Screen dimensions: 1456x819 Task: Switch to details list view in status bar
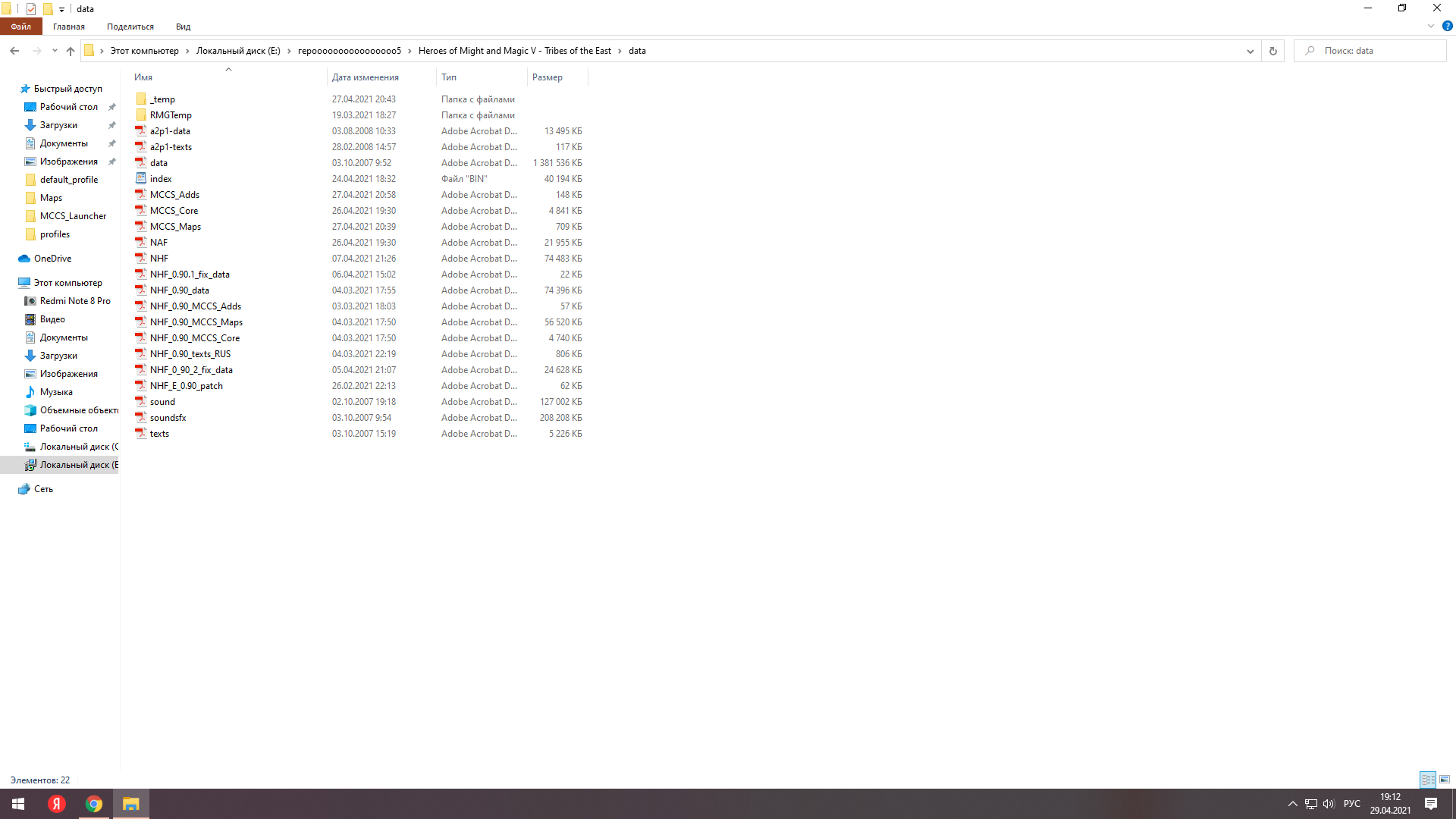[x=1428, y=780]
